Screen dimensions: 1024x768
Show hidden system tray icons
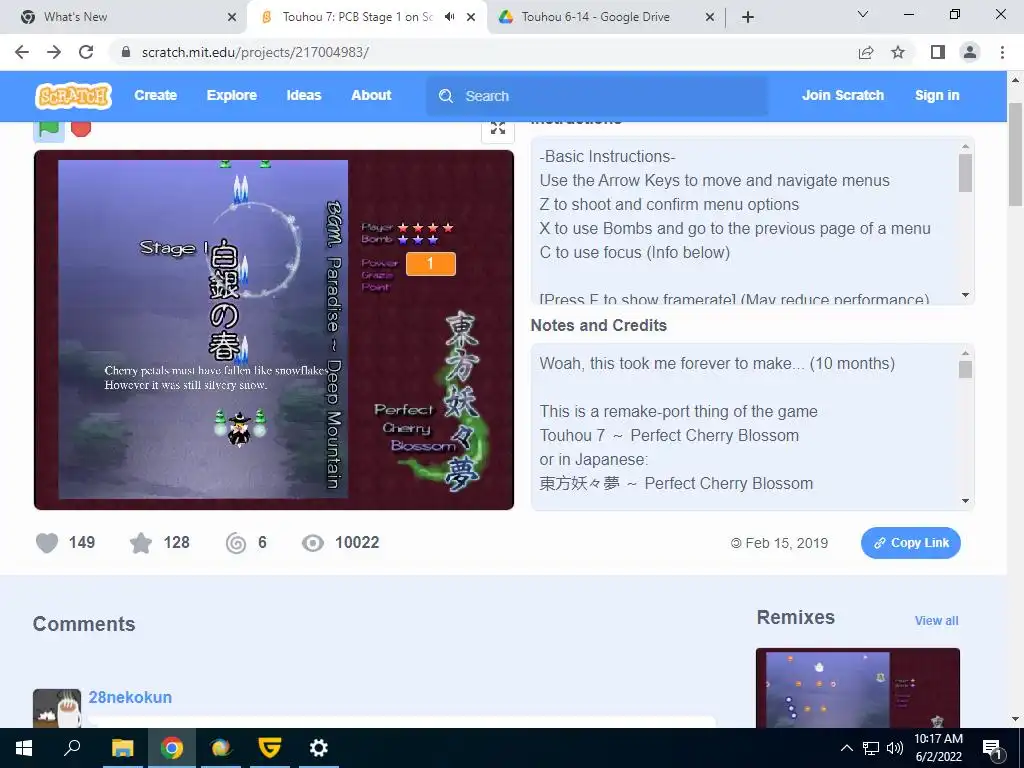[846, 748]
